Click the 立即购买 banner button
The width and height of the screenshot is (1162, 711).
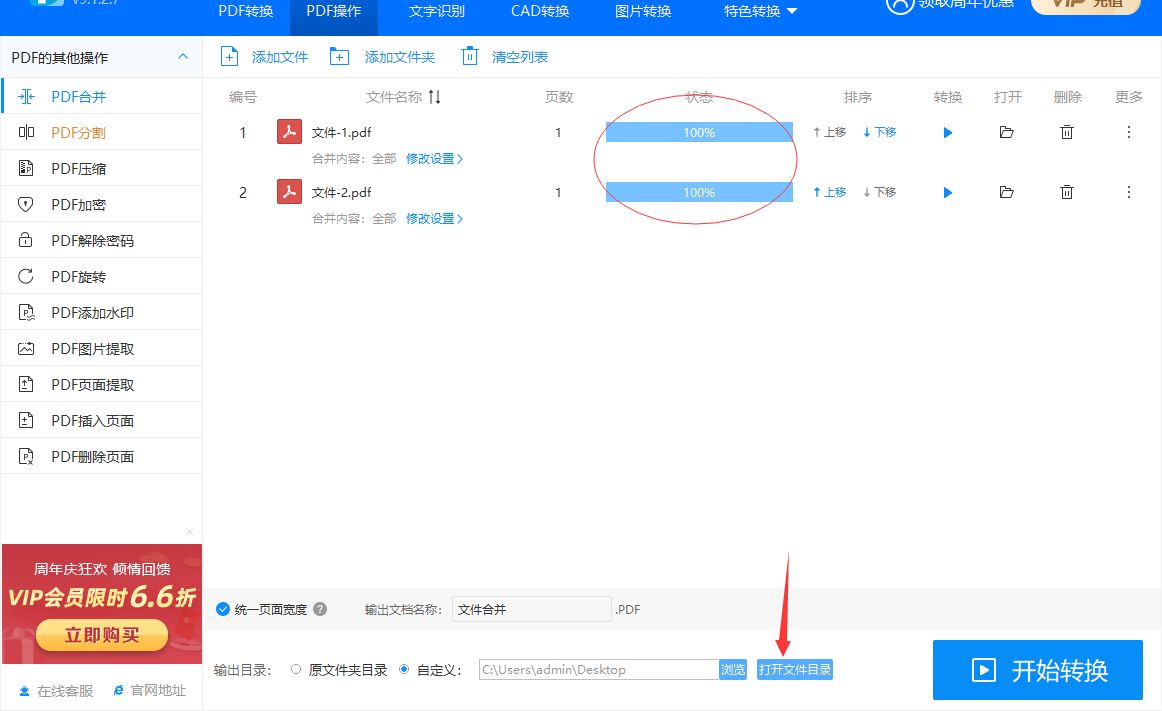(x=102, y=635)
